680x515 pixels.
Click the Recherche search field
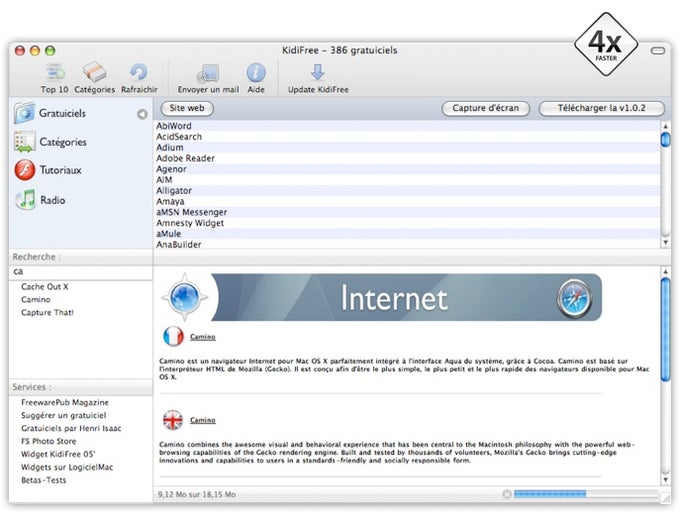tap(81, 272)
